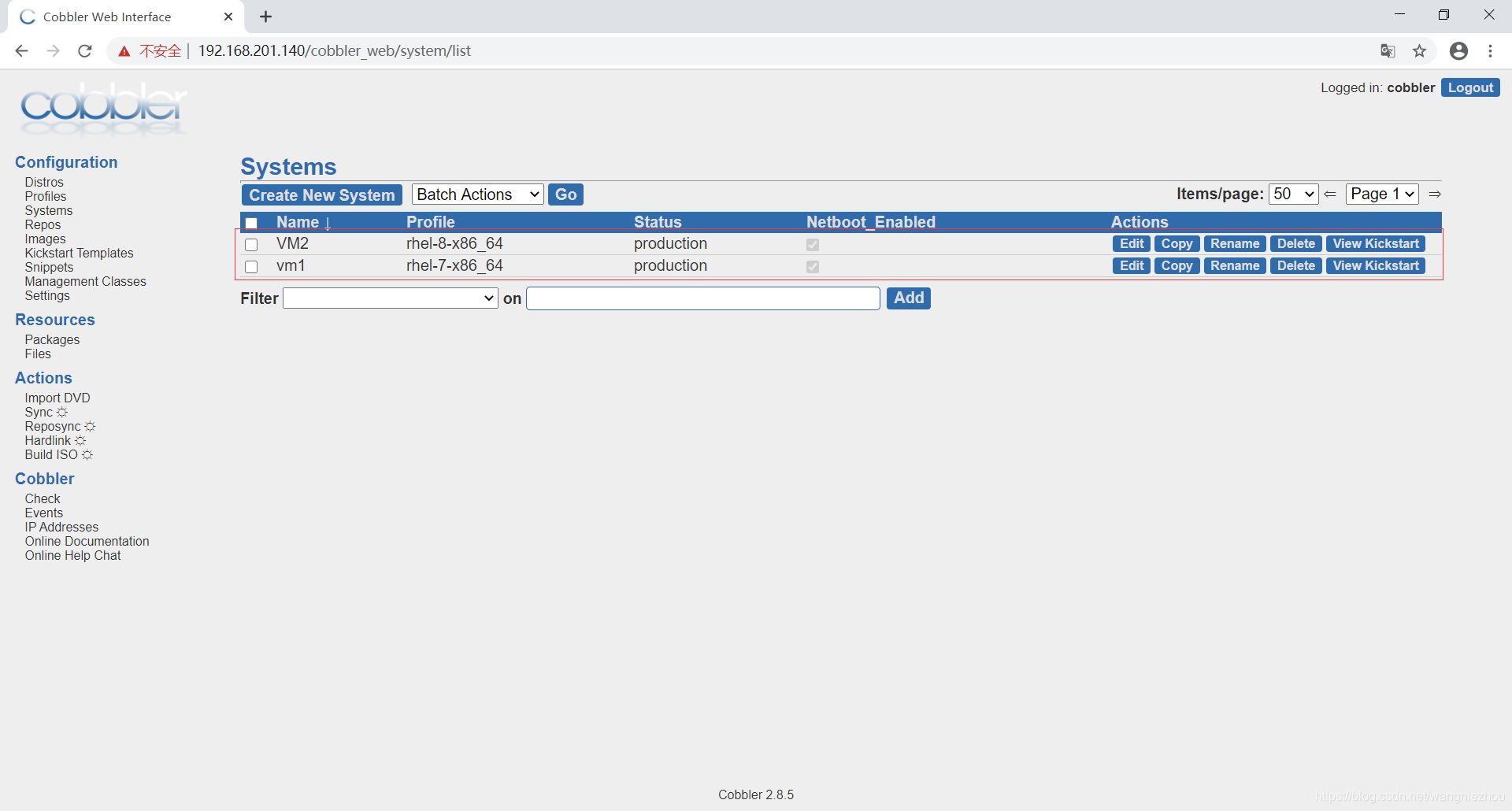Viewport: 1512px width, 811px height.
Task: Open Management Classes in sidebar
Action: tap(85, 281)
